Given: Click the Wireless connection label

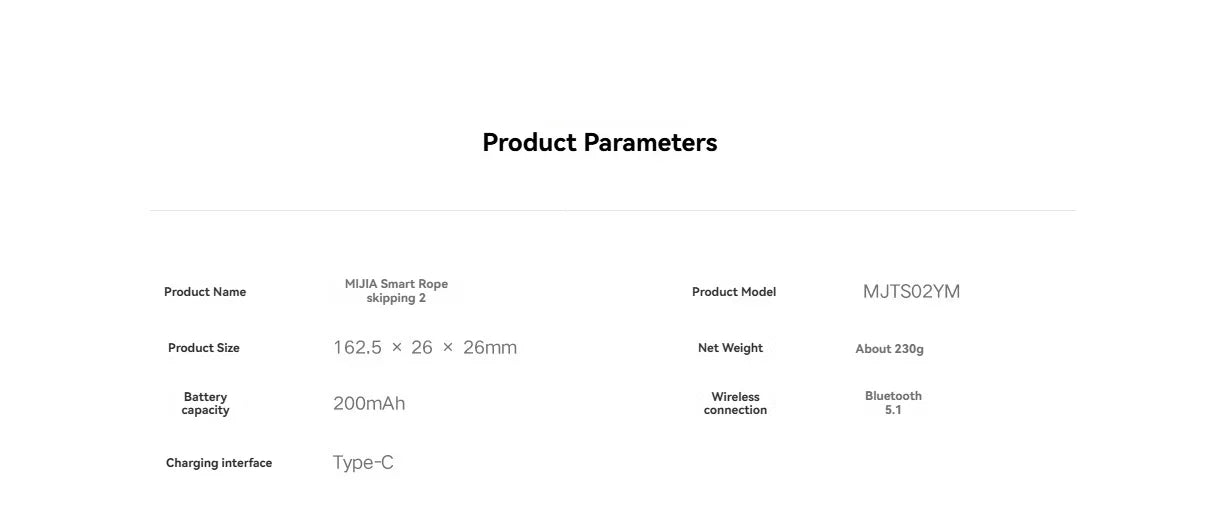Looking at the screenshot, I should click(x=735, y=403).
